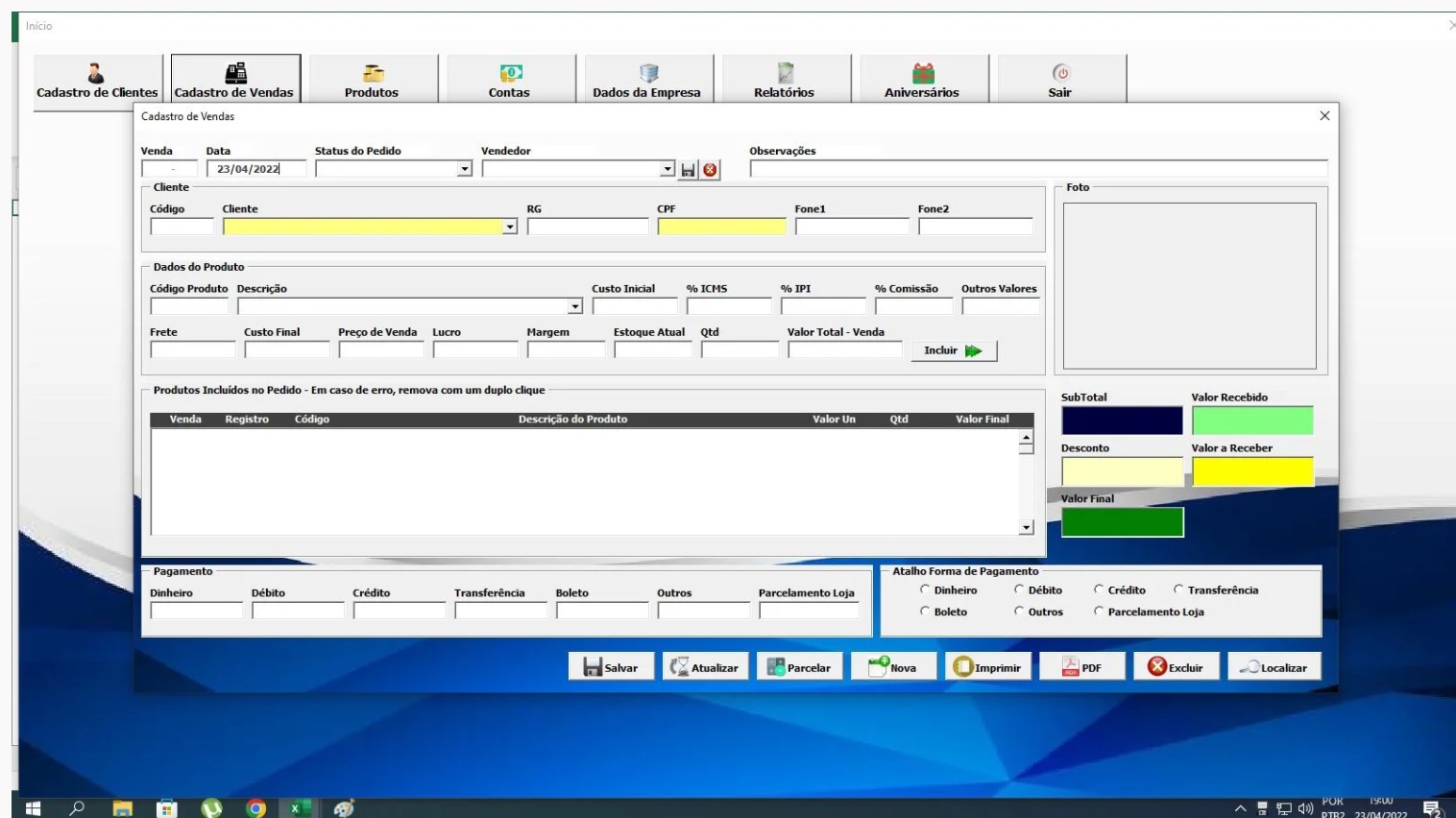
Task: Click the Localizar search icon
Action: point(1249,666)
